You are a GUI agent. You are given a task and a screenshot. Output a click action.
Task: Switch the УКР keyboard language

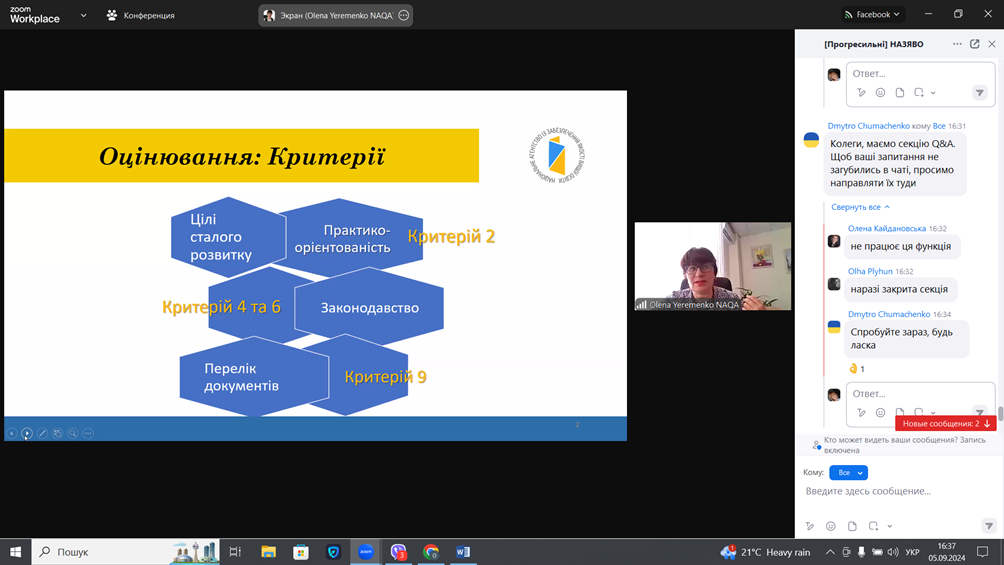coord(912,552)
